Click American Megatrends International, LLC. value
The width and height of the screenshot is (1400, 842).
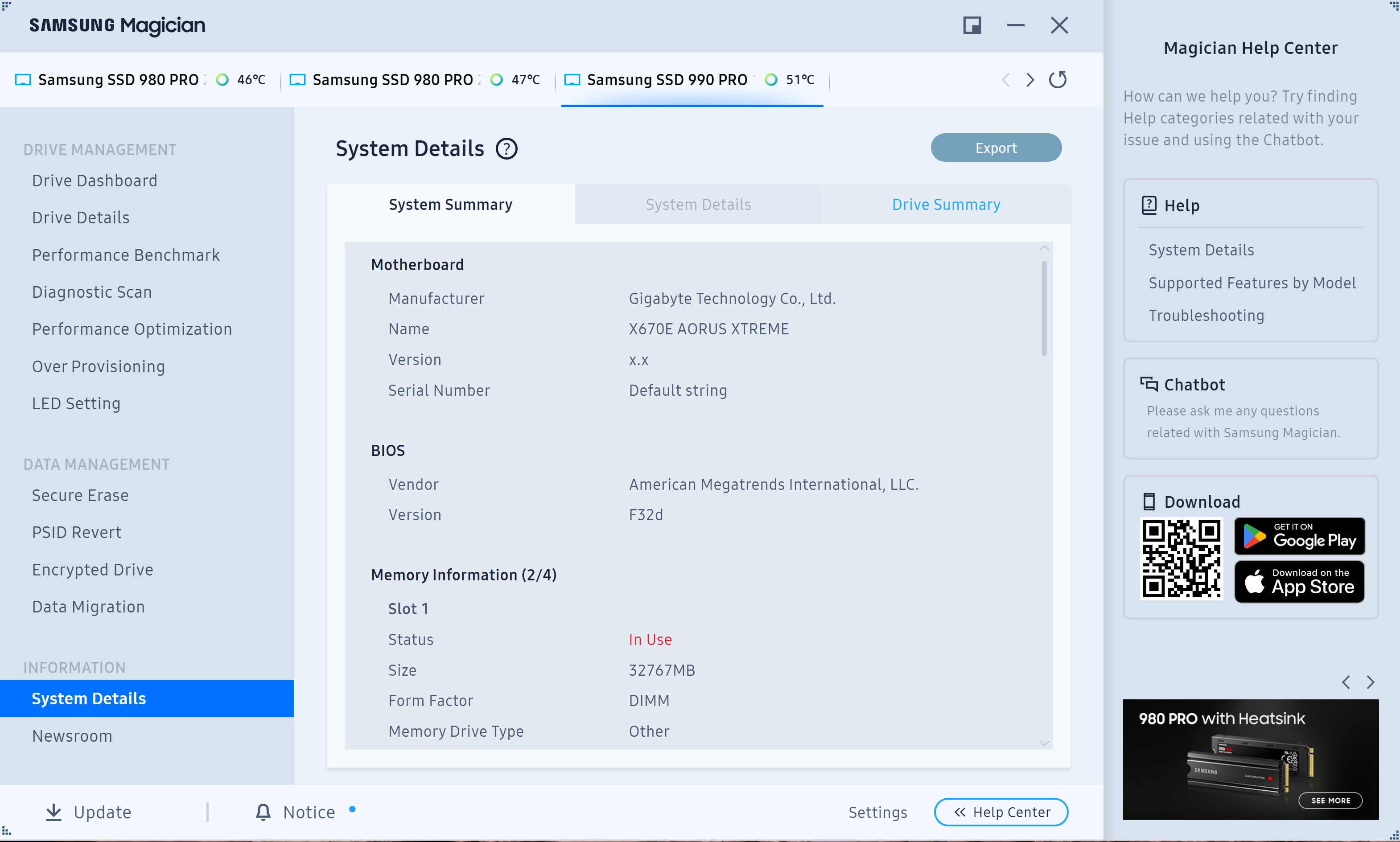point(774,484)
